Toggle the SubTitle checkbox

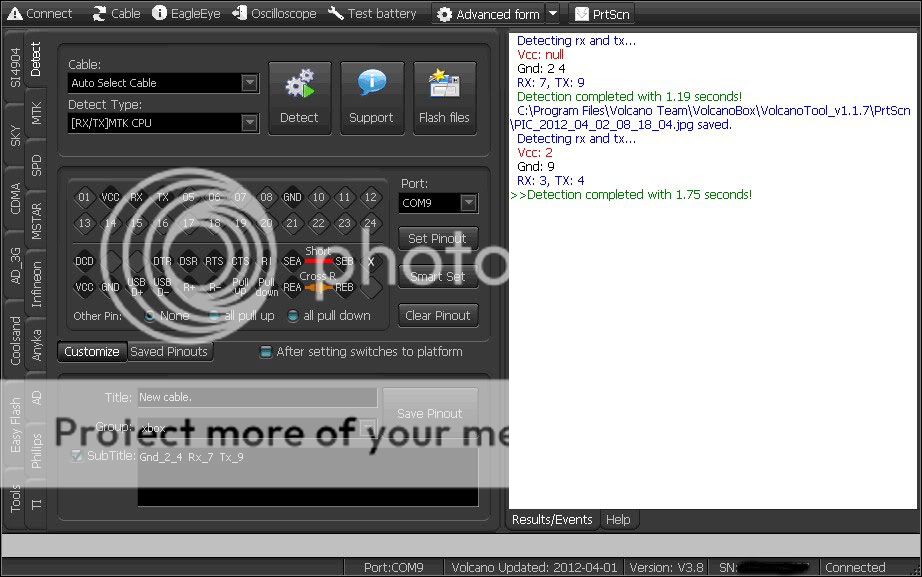tap(77, 456)
